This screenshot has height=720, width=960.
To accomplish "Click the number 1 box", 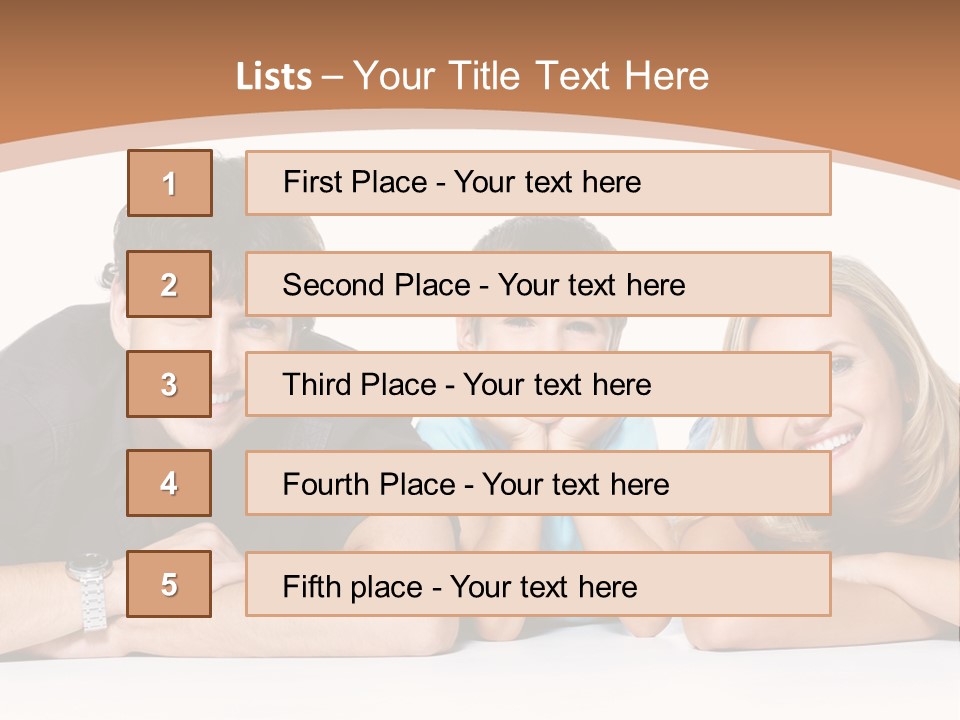I will (169, 183).
